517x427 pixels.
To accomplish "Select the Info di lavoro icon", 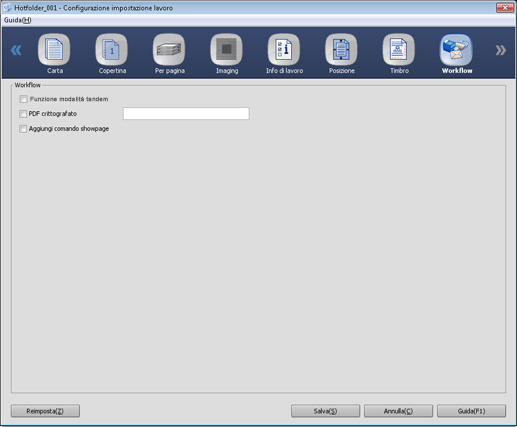I will coord(284,50).
